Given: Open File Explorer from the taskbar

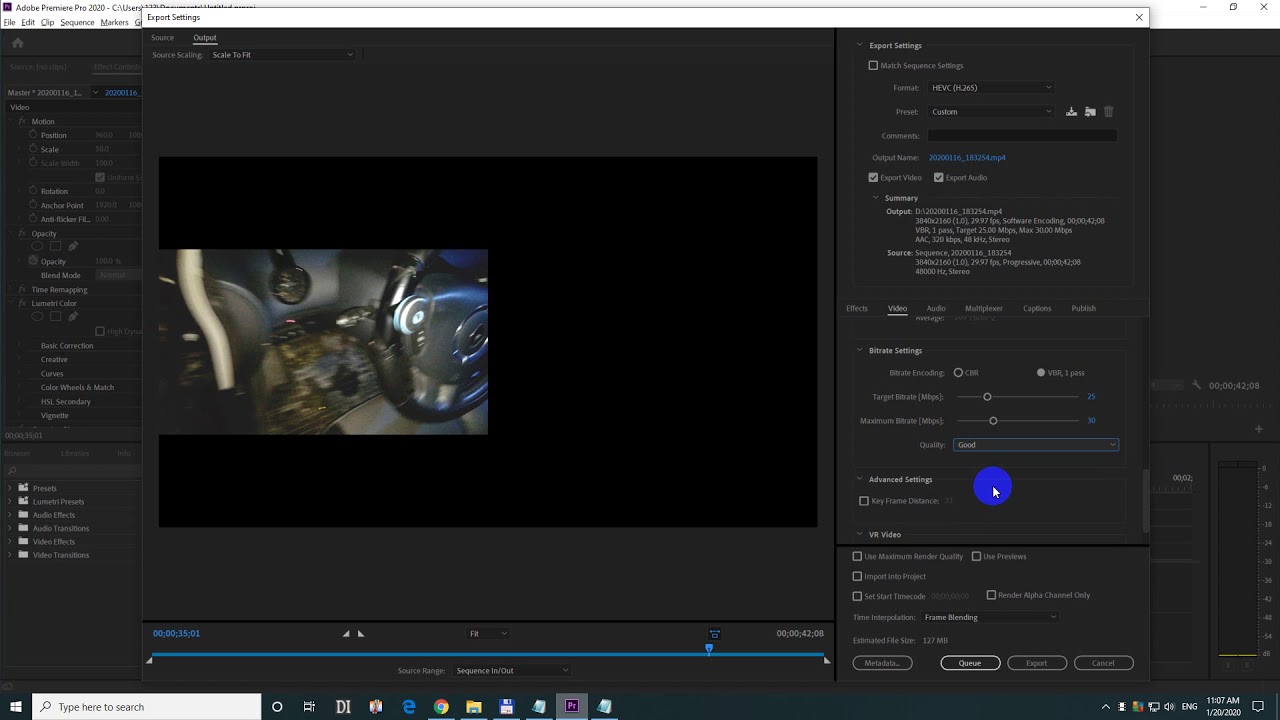Looking at the screenshot, I should coord(474,707).
